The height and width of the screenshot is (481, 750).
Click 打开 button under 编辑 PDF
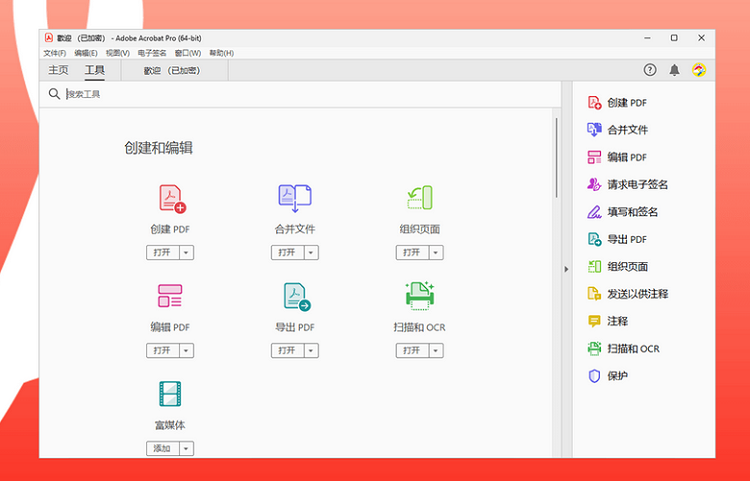[163, 350]
